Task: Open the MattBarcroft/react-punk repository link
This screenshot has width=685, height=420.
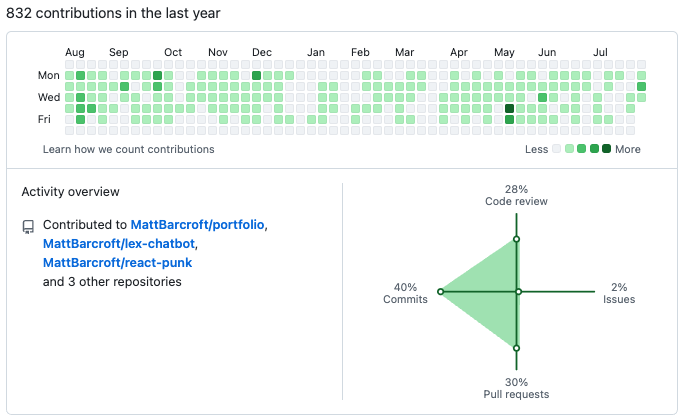Action: click(118, 263)
